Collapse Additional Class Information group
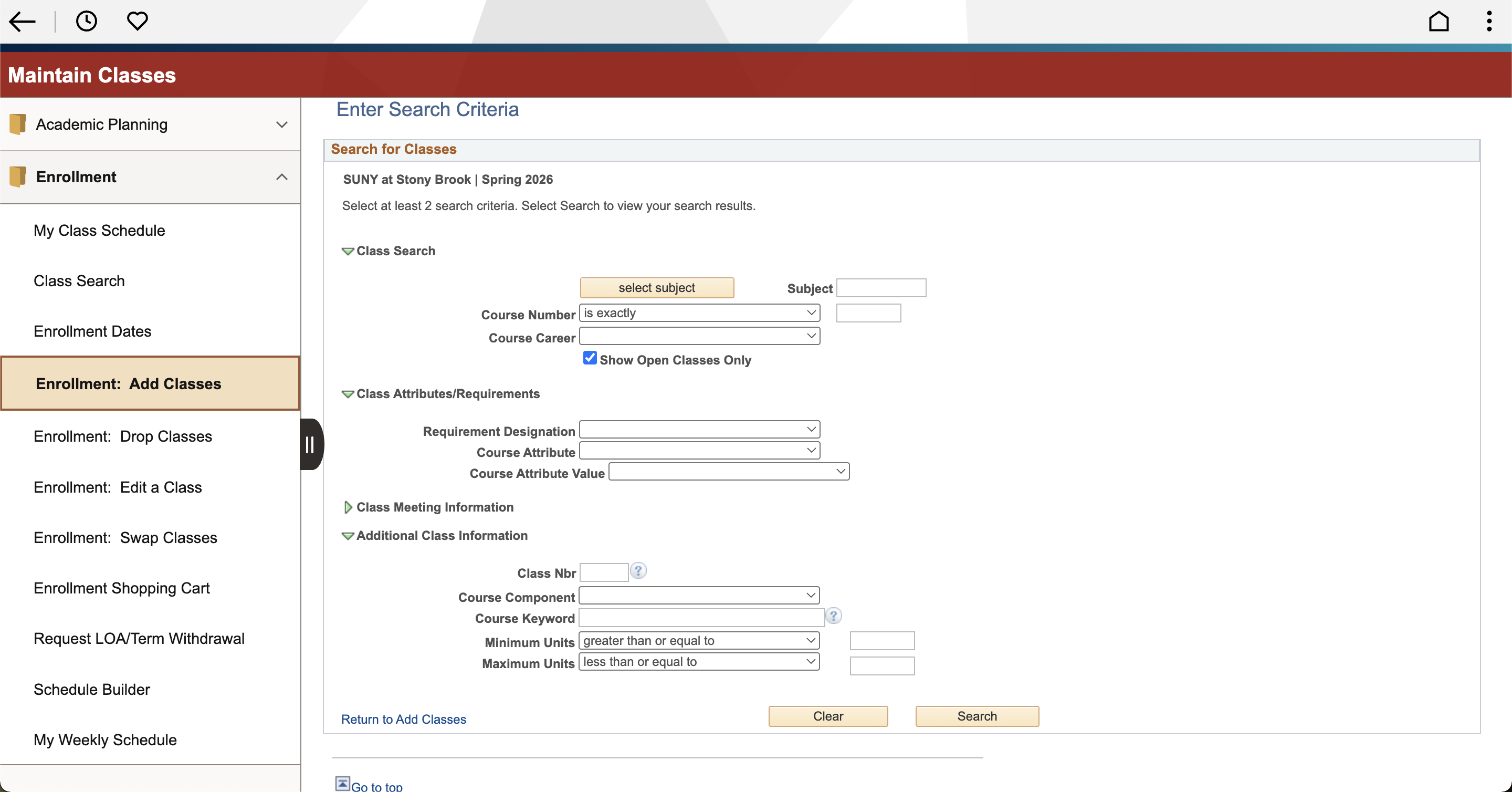 tap(348, 536)
